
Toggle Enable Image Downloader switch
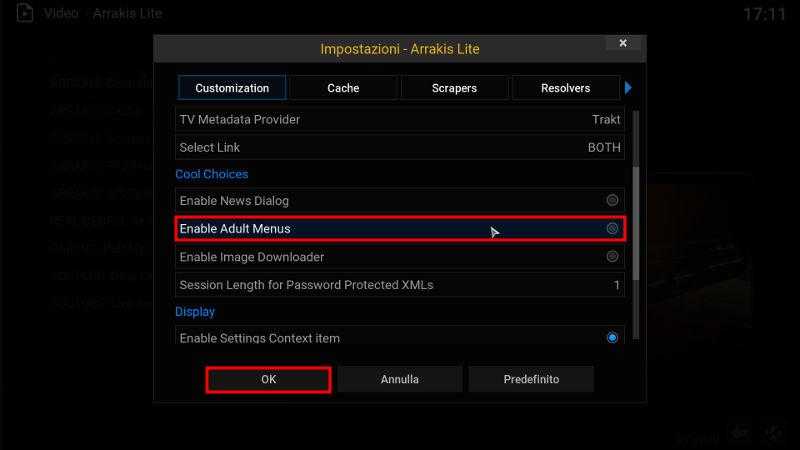point(612,257)
